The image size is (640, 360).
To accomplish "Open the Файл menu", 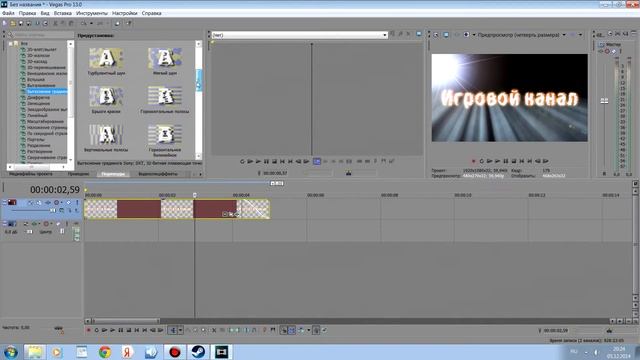I will click(x=8, y=13).
